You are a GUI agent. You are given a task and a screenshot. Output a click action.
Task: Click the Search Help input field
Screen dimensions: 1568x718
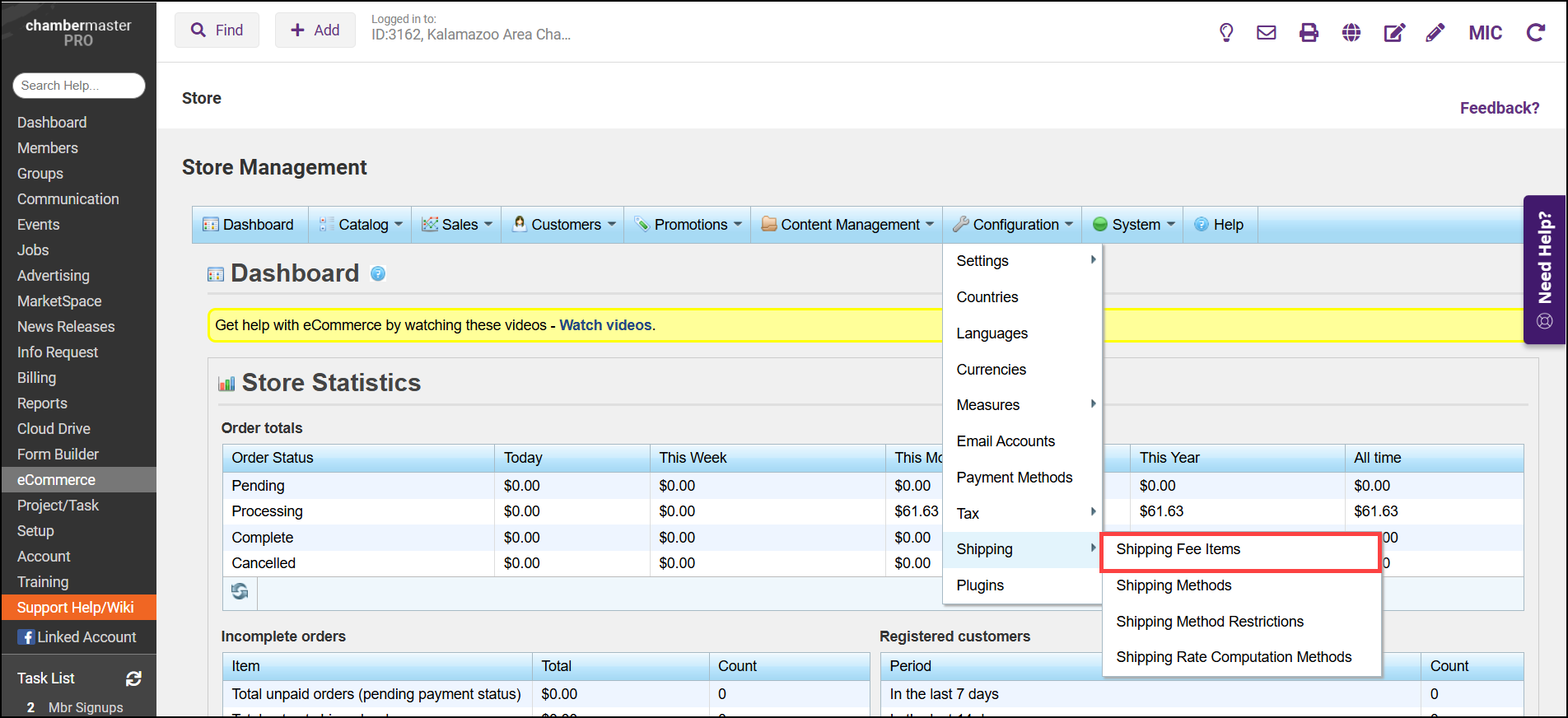(x=79, y=86)
